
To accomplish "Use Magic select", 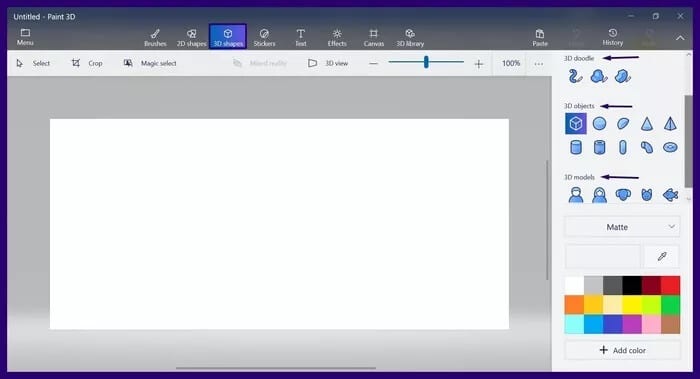I will click(x=150, y=63).
